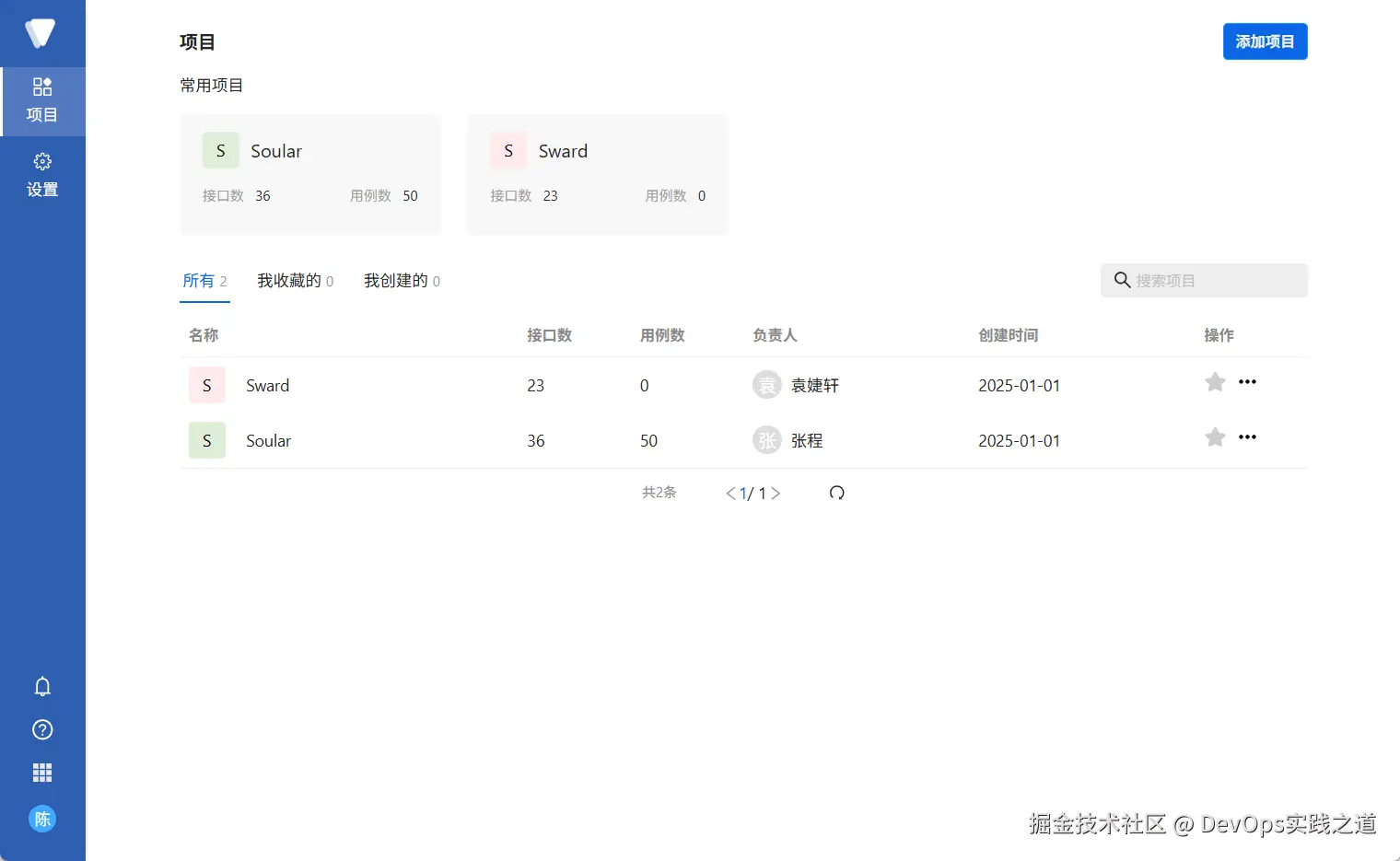Open Soular project from the table
This screenshot has width=1400, height=861.
pyautogui.click(x=269, y=440)
